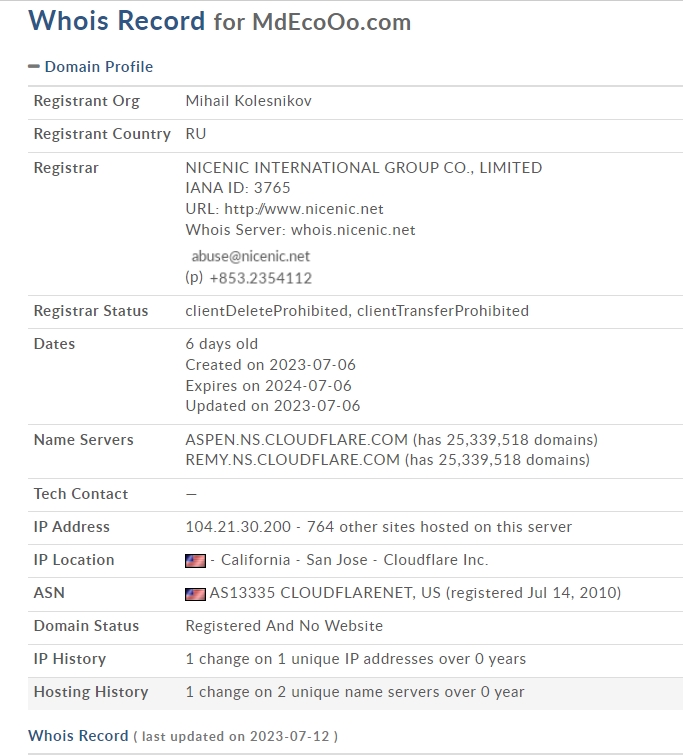Open ASPEN name server's 25,339,518 domains link
The height and width of the screenshot is (755, 683).
click(x=522, y=440)
